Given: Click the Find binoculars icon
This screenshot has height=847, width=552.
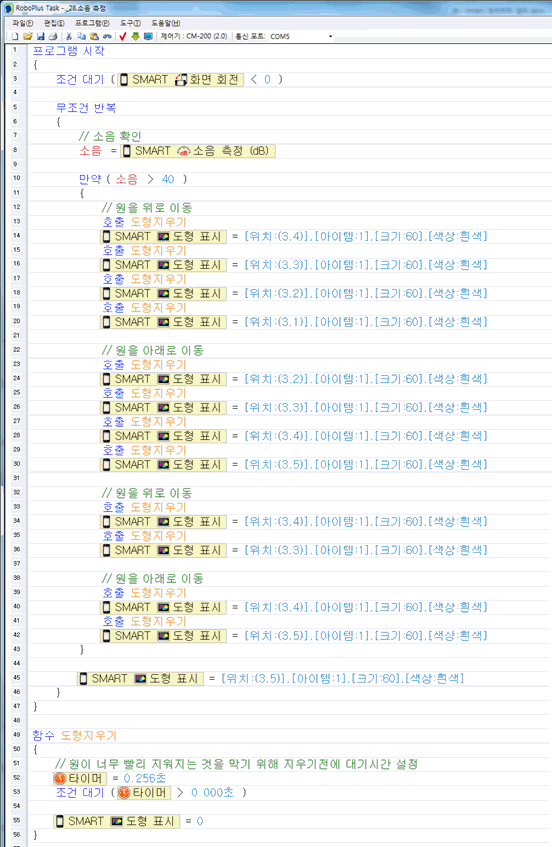Looking at the screenshot, I should click(x=107, y=36).
